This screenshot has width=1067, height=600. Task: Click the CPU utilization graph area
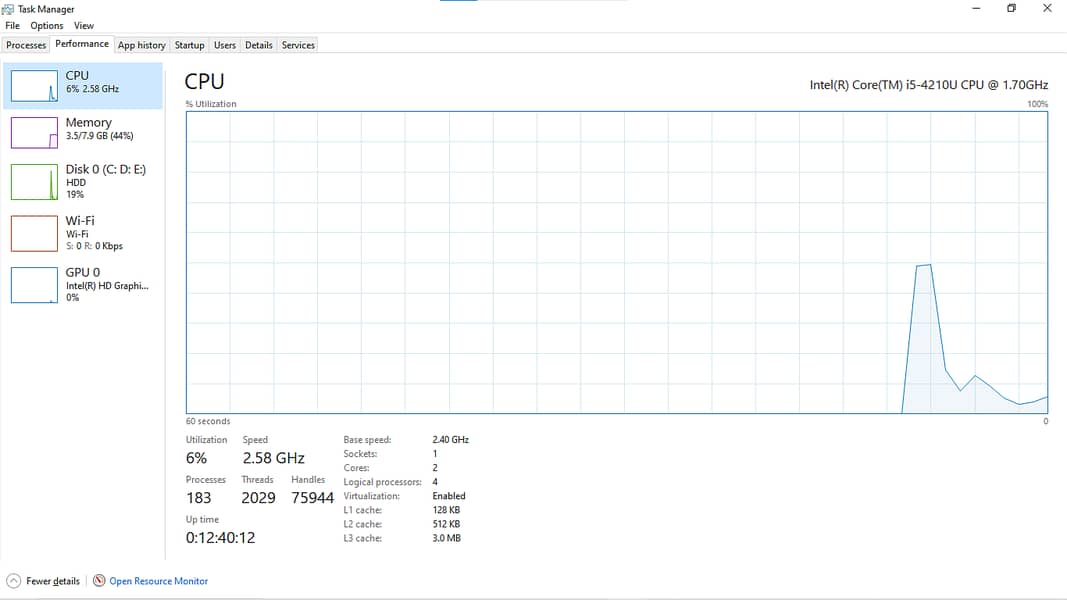616,262
